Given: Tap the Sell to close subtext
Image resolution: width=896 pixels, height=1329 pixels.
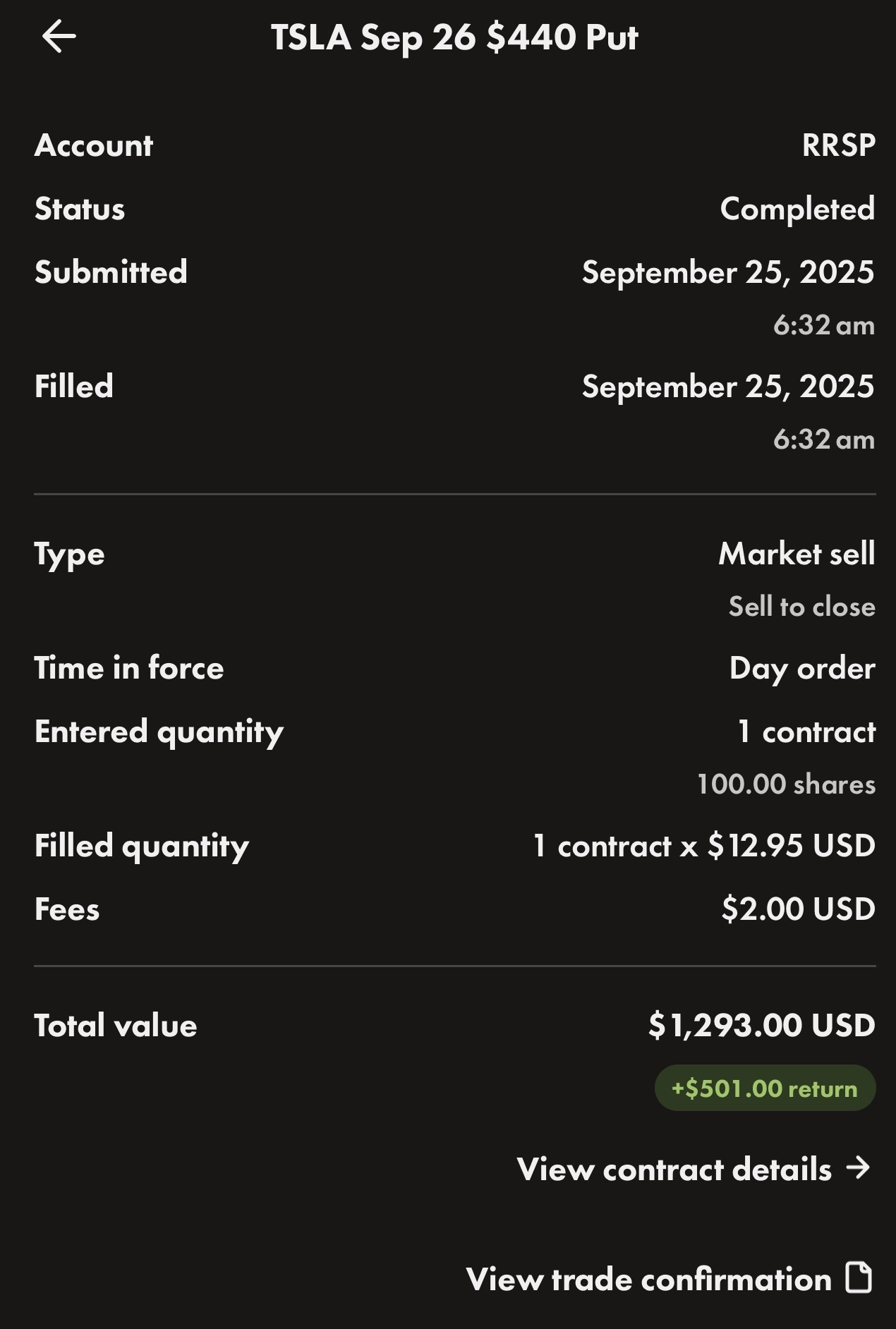Looking at the screenshot, I should pos(801,607).
